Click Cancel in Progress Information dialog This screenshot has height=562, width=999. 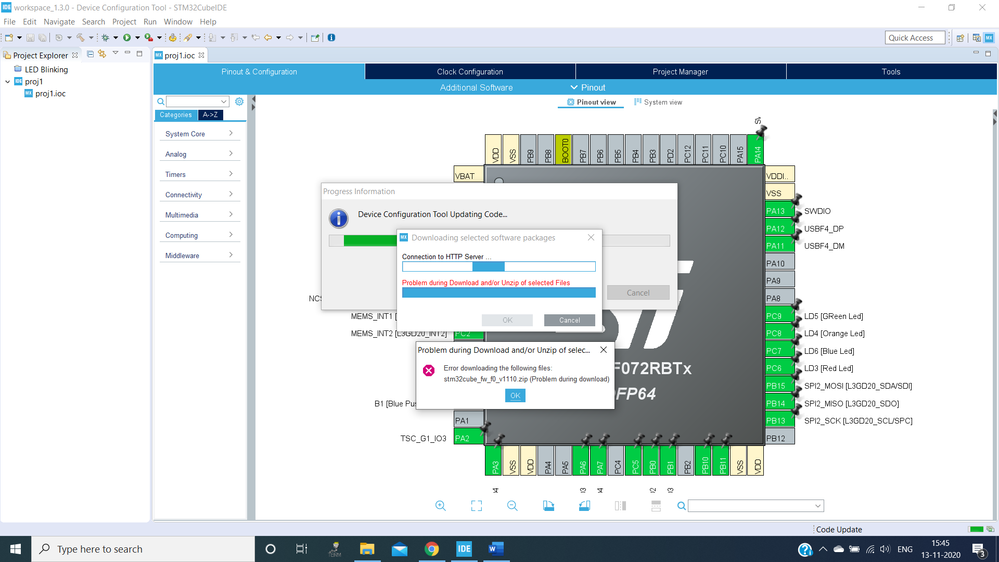(638, 292)
